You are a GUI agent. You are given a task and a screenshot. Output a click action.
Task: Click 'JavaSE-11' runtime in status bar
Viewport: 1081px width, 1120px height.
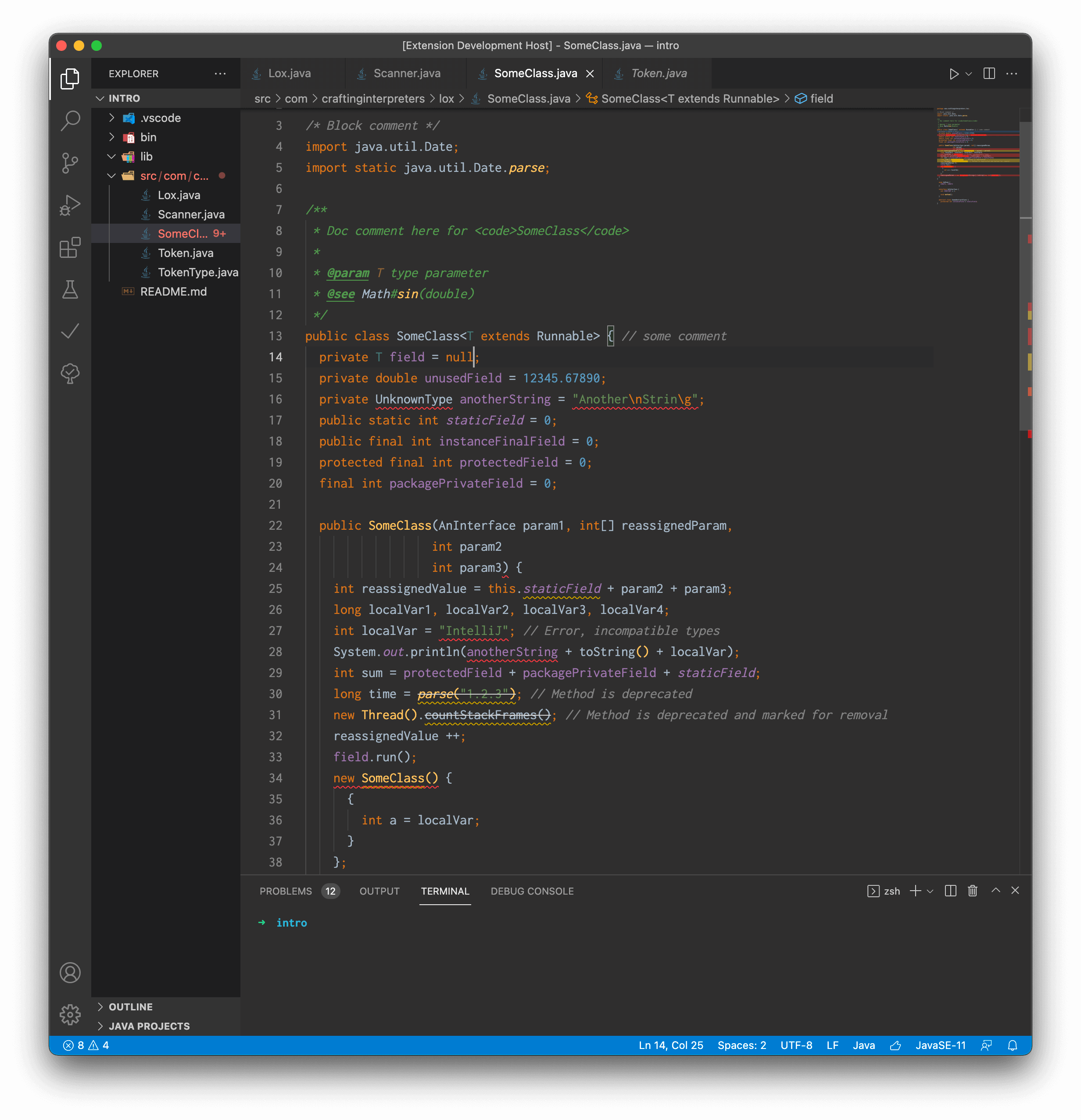[940, 1045]
